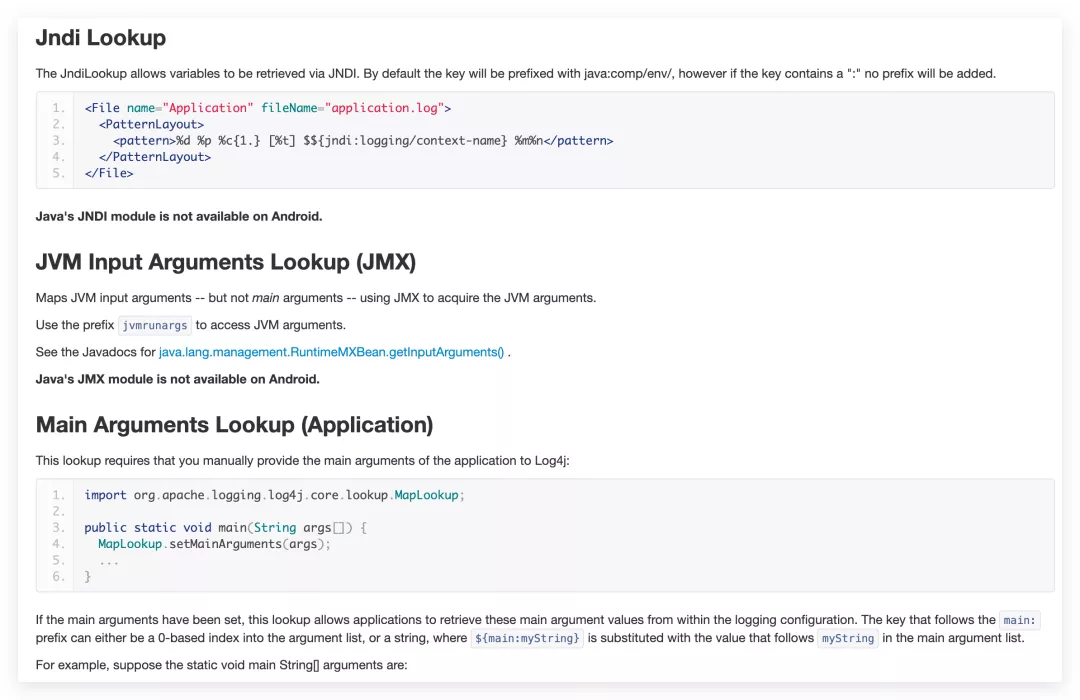Screen dimensions: 1080x700
Task: Click the closing </File> tag line
Action: coord(109,173)
